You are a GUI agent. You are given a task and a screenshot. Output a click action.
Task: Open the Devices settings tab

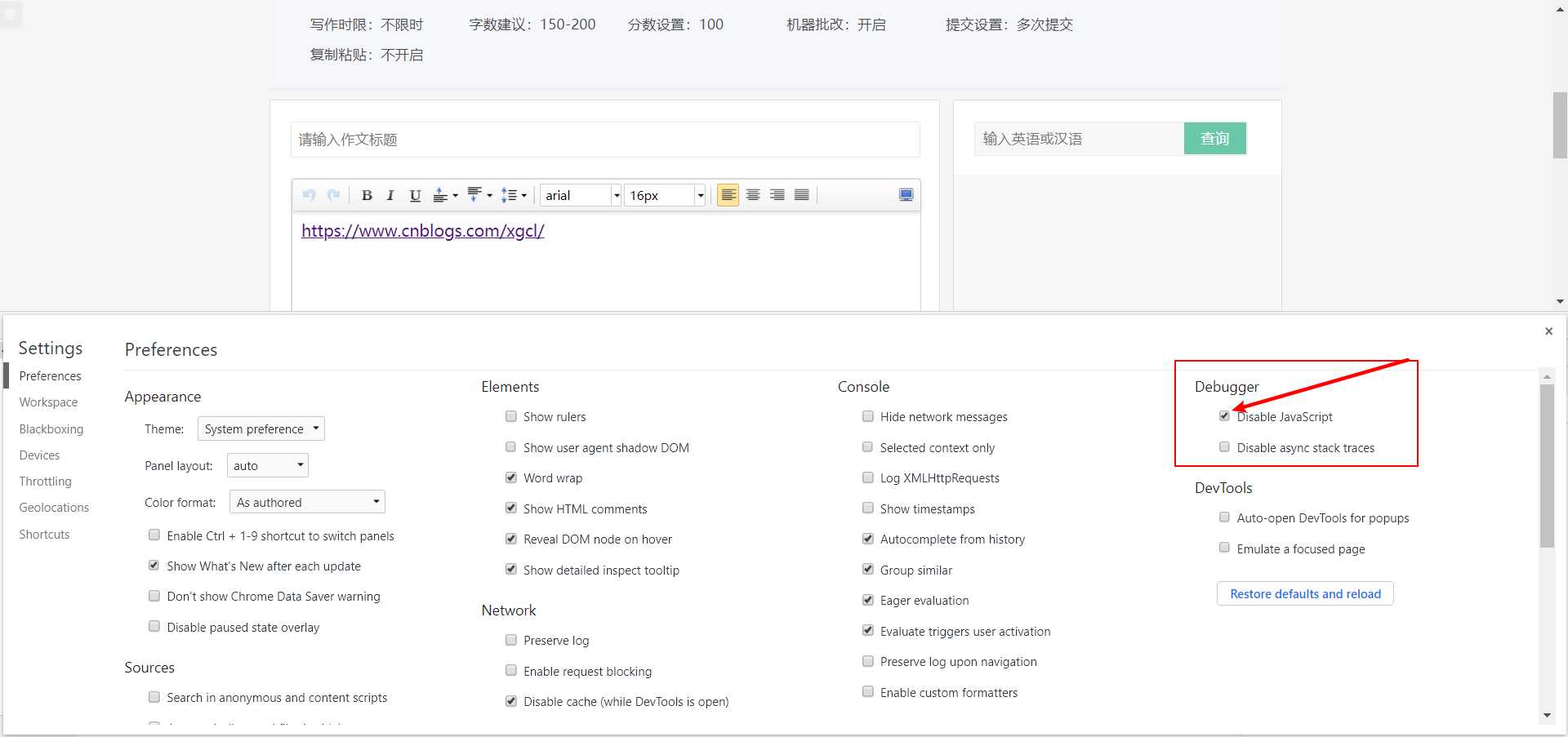coord(39,455)
